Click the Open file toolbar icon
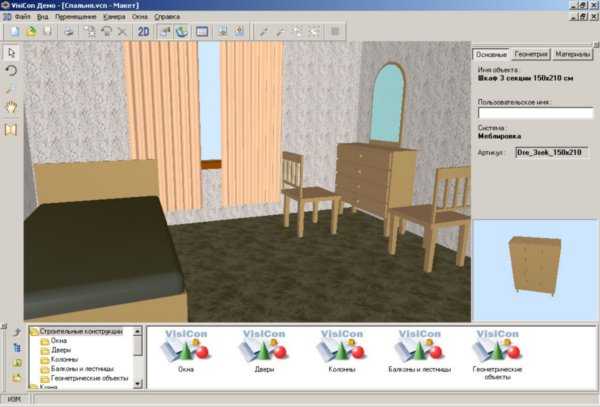 point(30,32)
